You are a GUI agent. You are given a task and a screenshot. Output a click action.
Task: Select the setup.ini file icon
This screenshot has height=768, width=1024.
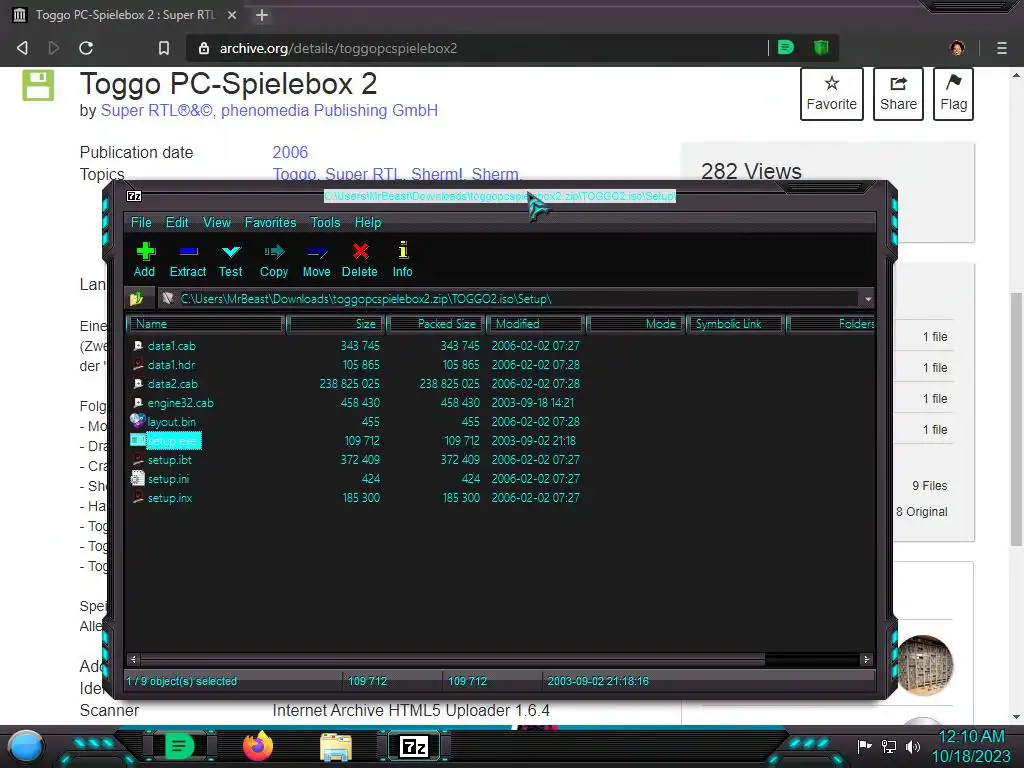138,478
